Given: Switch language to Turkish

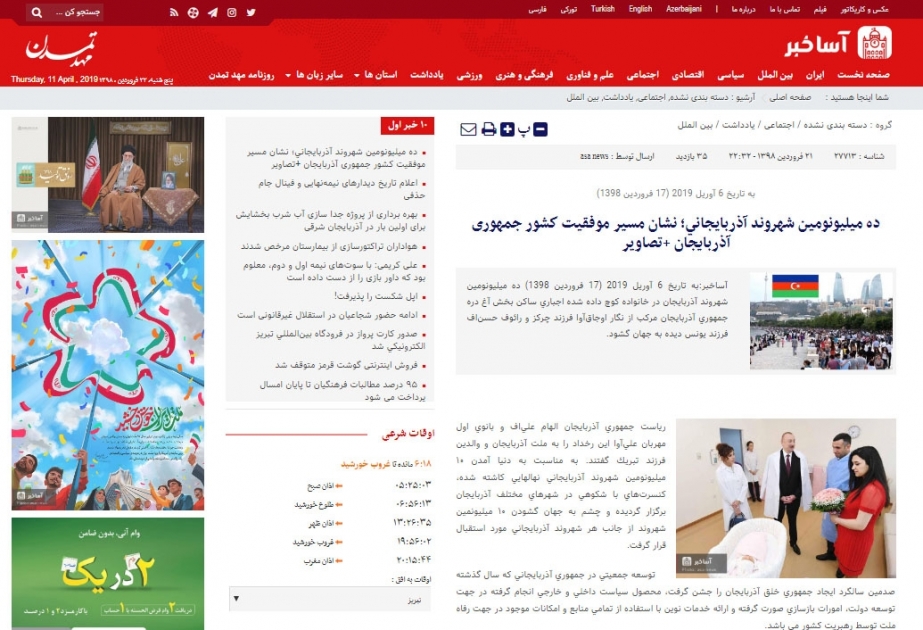Looking at the screenshot, I should click(x=603, y=9).
